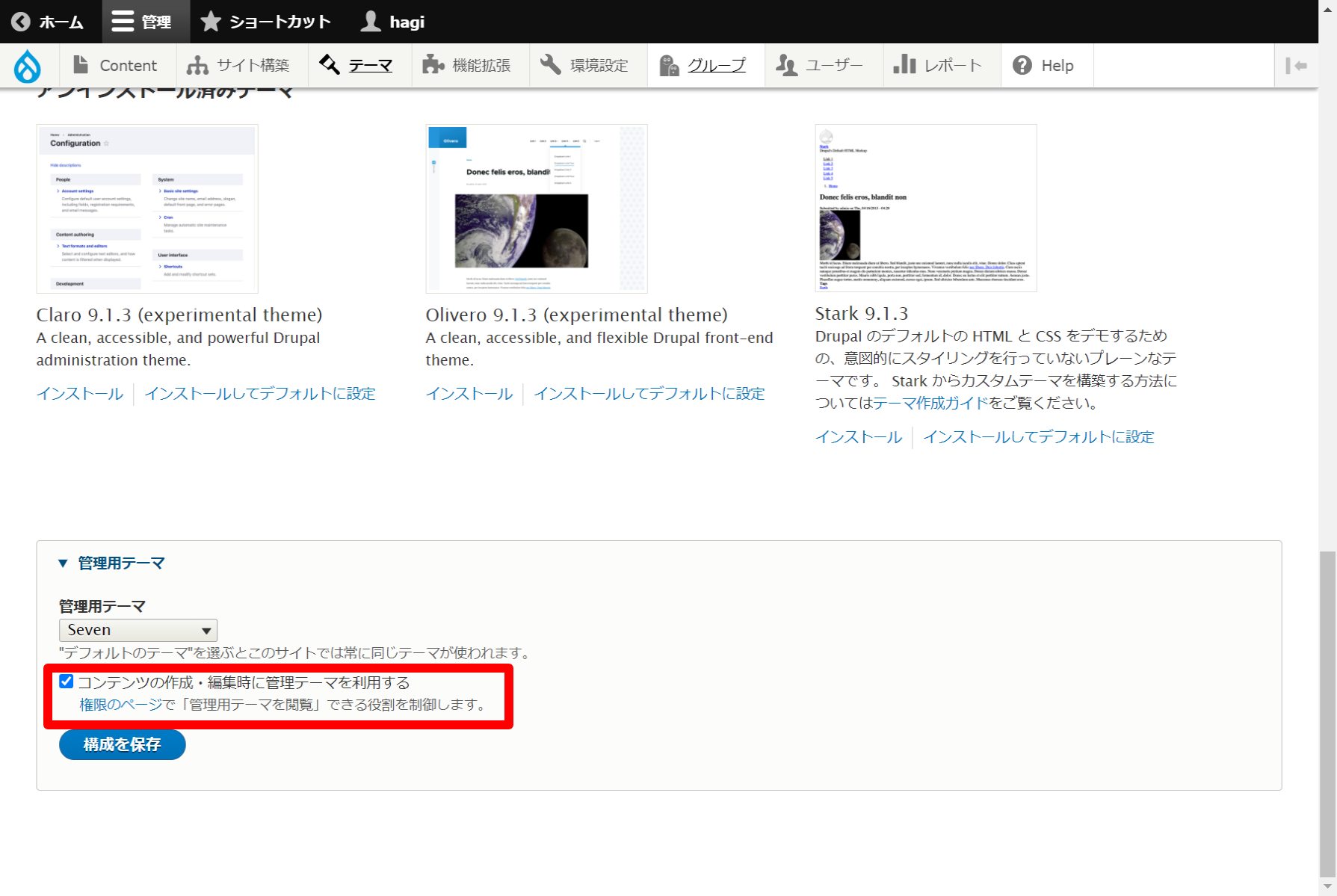Click the hagi username text
The height and width of the screenshot is (896, 1337).
click(x=407, y=22)
